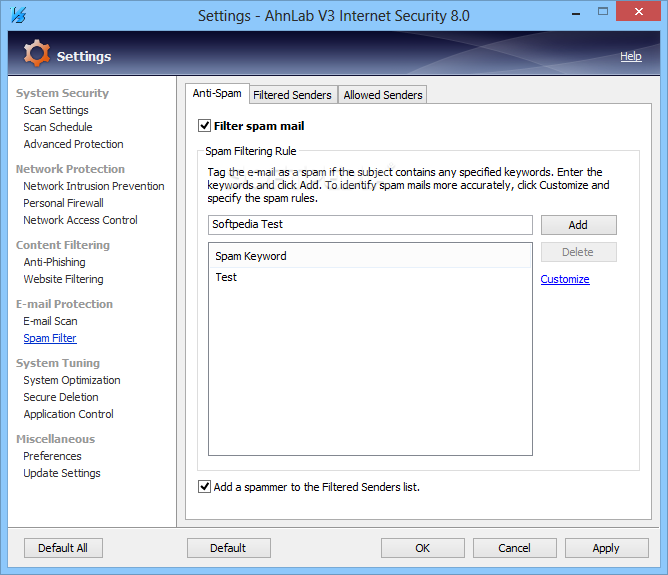The image size is (668, 575).
Task: Click the E-mail Protection section heading
Action: click(64, 304)
